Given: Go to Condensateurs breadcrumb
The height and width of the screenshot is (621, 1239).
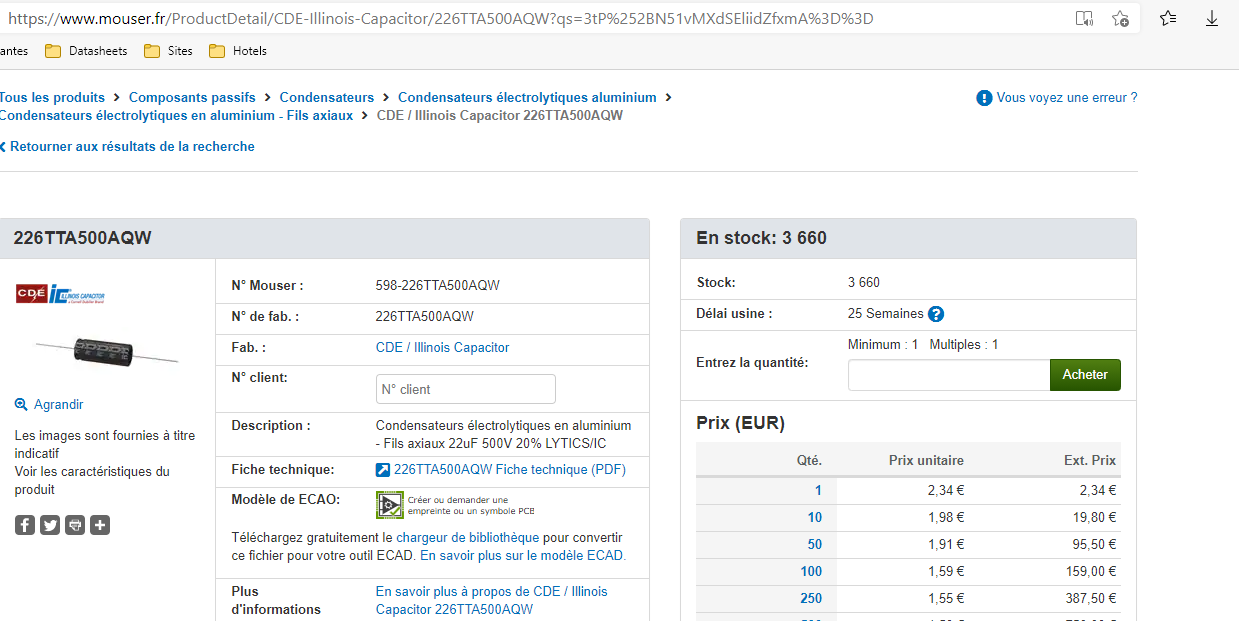Looking at the screenshot, I should click(327, 98).
